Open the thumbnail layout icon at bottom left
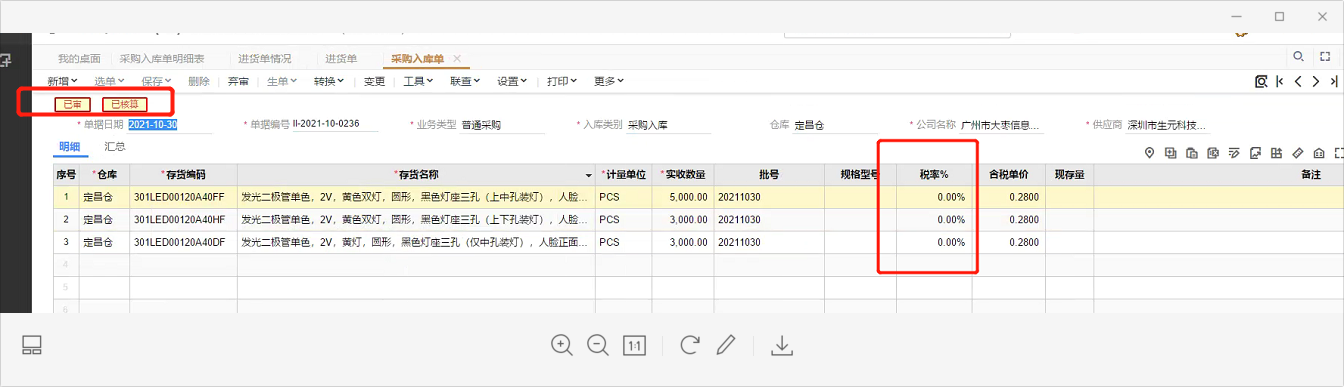The height and width of the screenshot is (387, 1344). click(x=32, y=345)
